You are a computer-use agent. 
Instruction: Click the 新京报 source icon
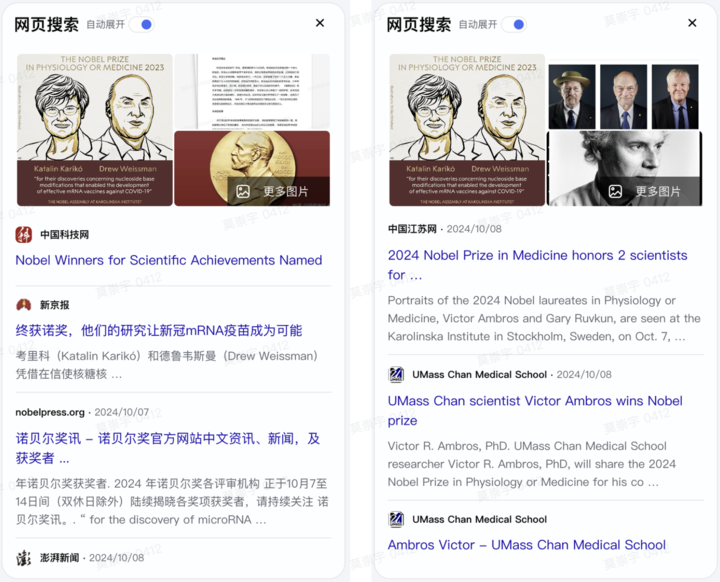tap(24, 305)
